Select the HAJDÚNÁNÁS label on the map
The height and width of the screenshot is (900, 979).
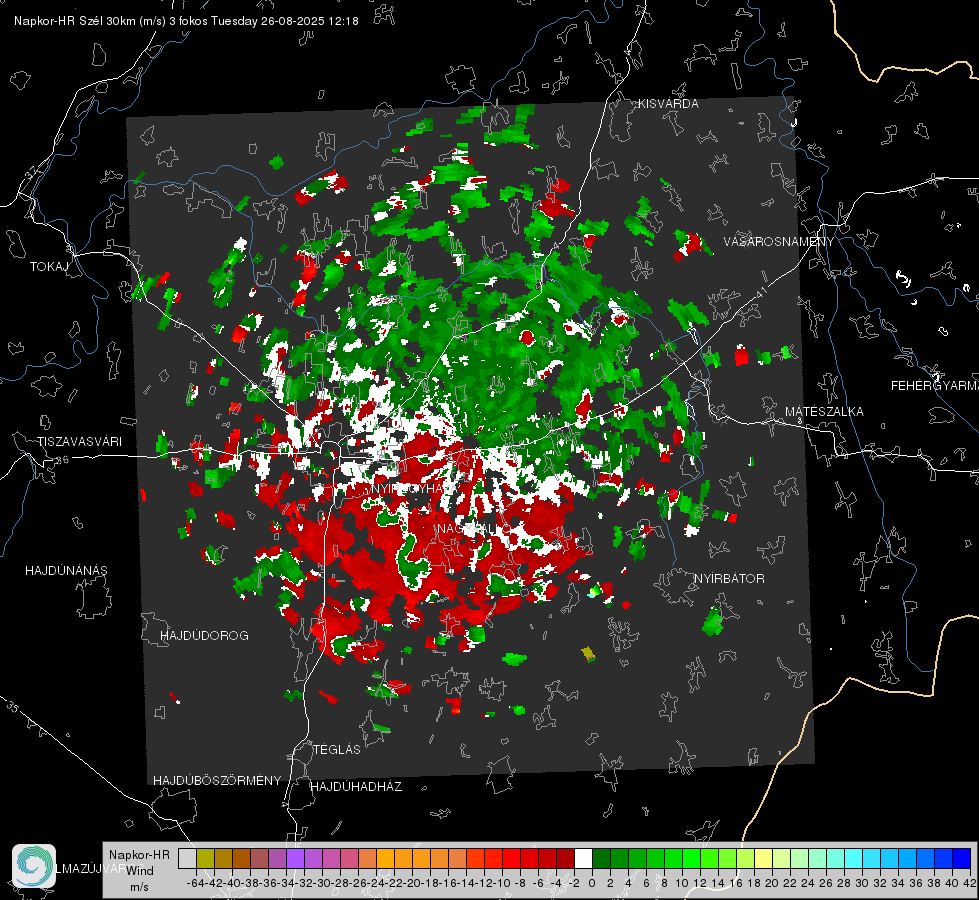[x=66, y=570]
